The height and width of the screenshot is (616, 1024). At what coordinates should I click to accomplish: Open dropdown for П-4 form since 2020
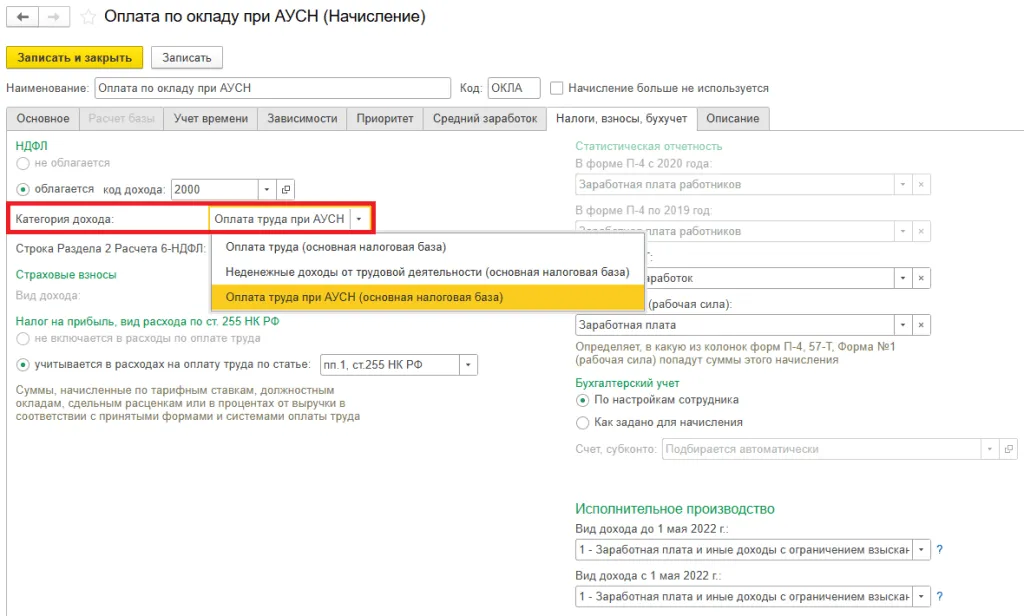point(903,184)
